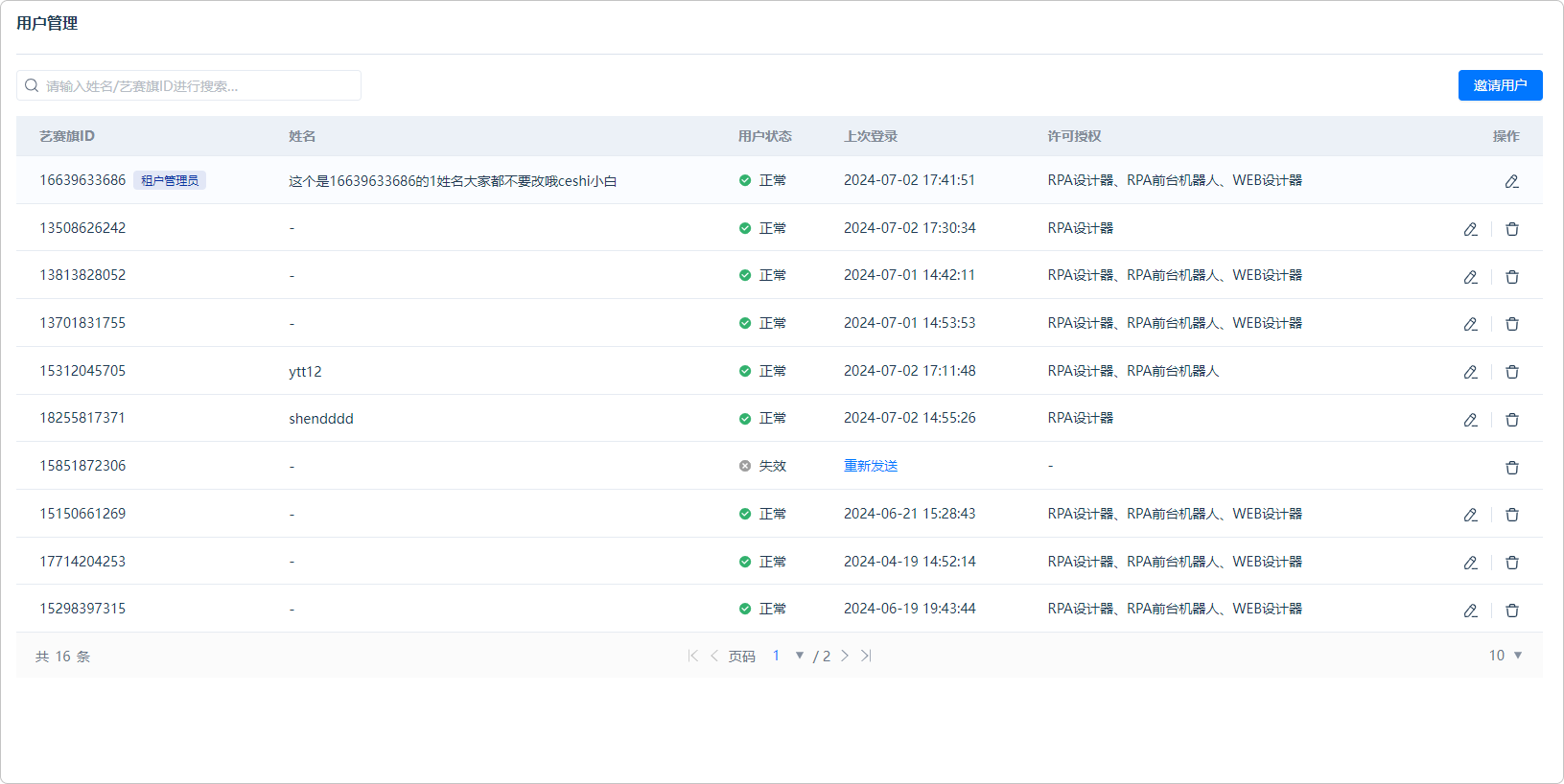Image resolution: width=1564 pixels, height=784 pixels.
Task: Click the 邀请用户 button
Action: tap(1501, 85)
